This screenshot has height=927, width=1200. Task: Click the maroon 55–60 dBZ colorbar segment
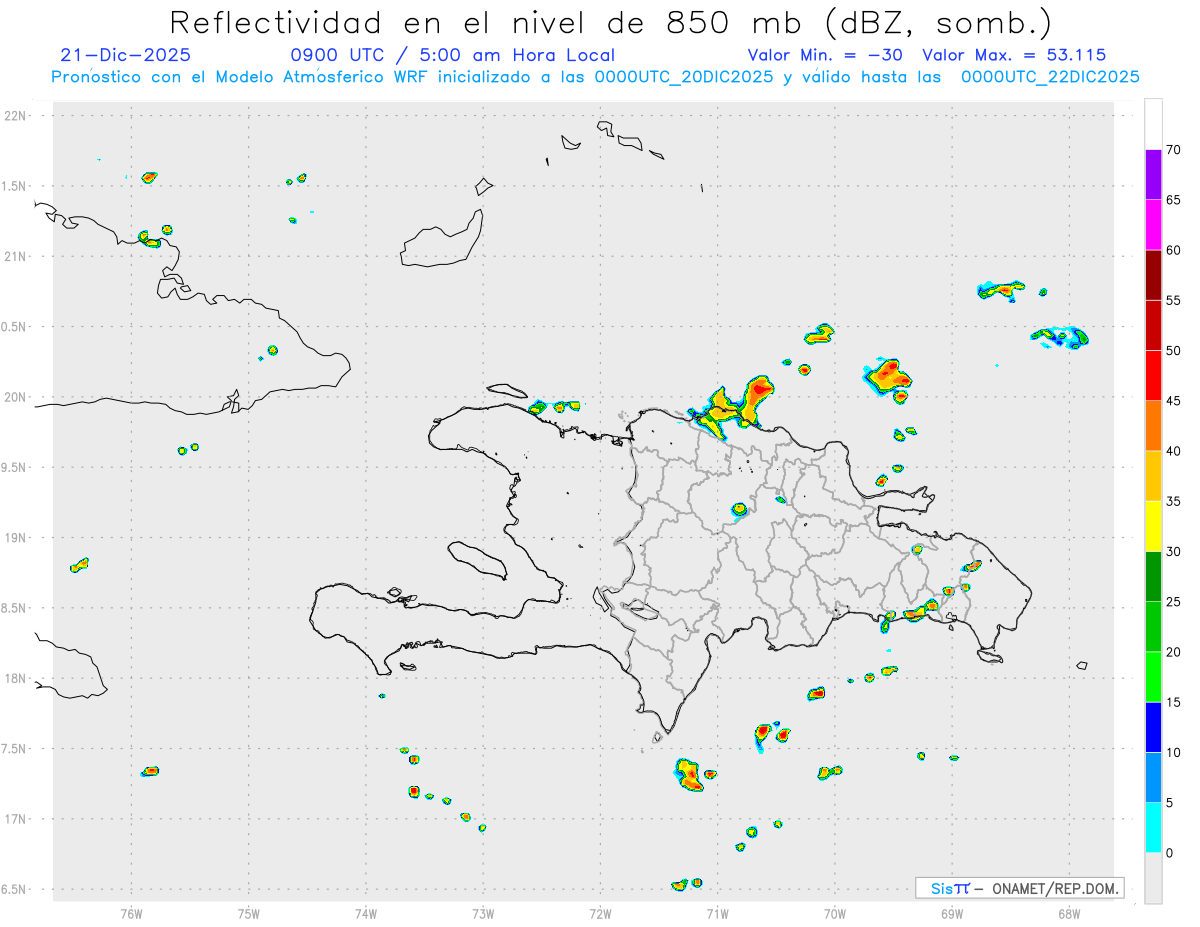[x=1153, y=275]
